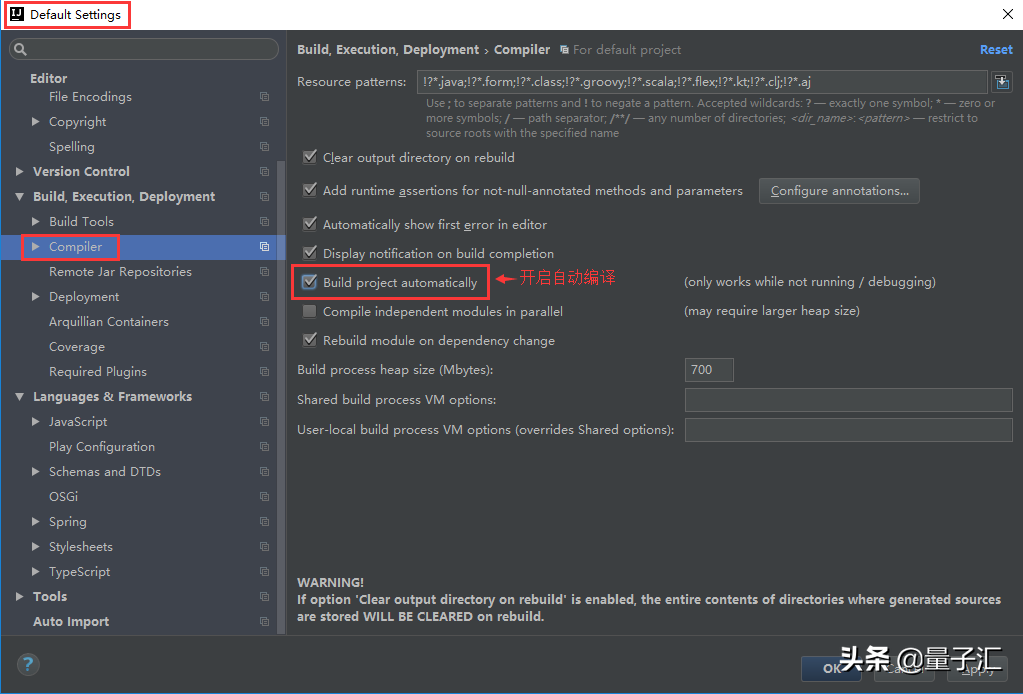
Task: Open Configure annotations dialog
Action: (x=838, y=191)
